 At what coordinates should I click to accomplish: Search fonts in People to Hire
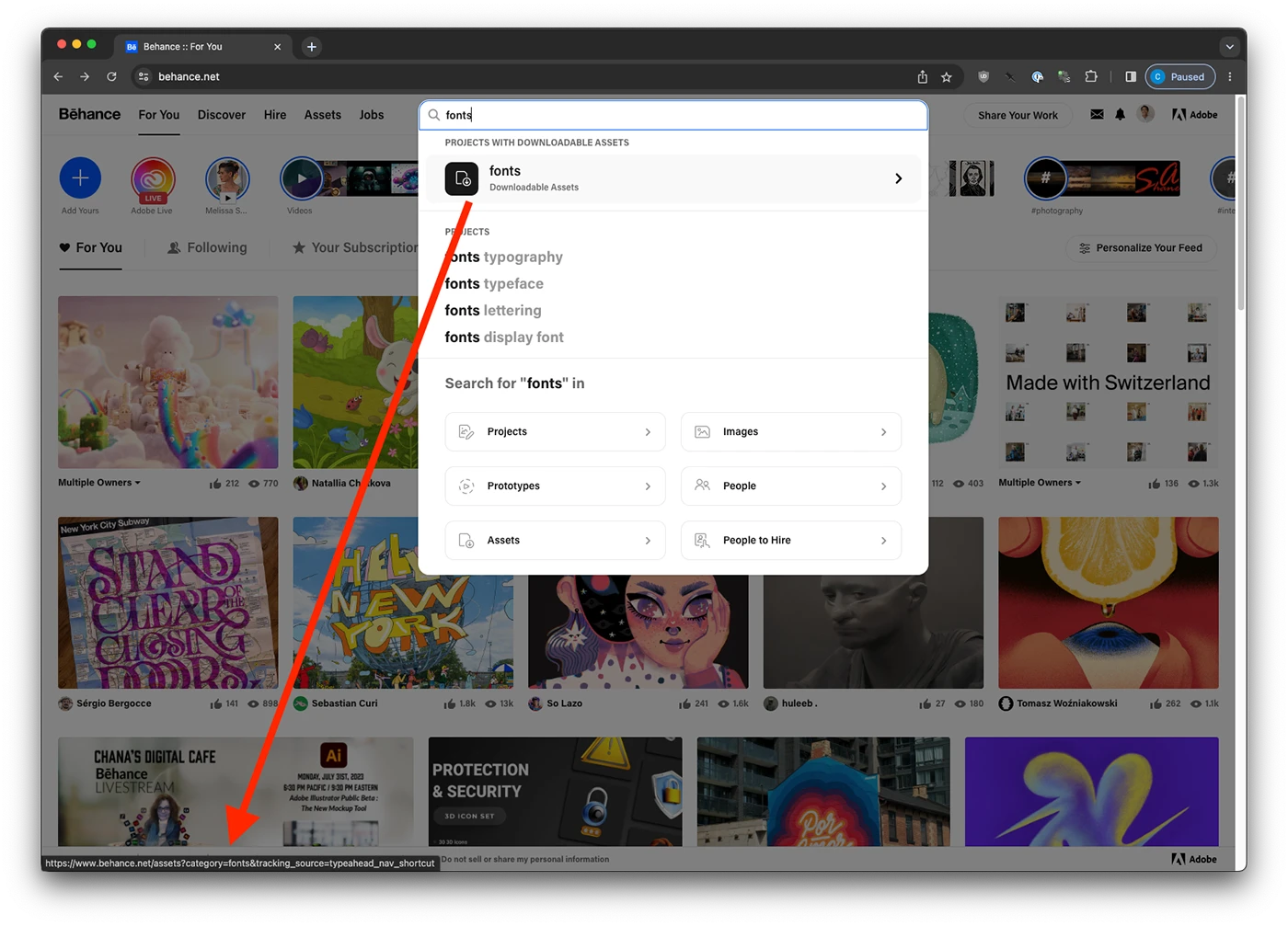[x=790, y=541]
